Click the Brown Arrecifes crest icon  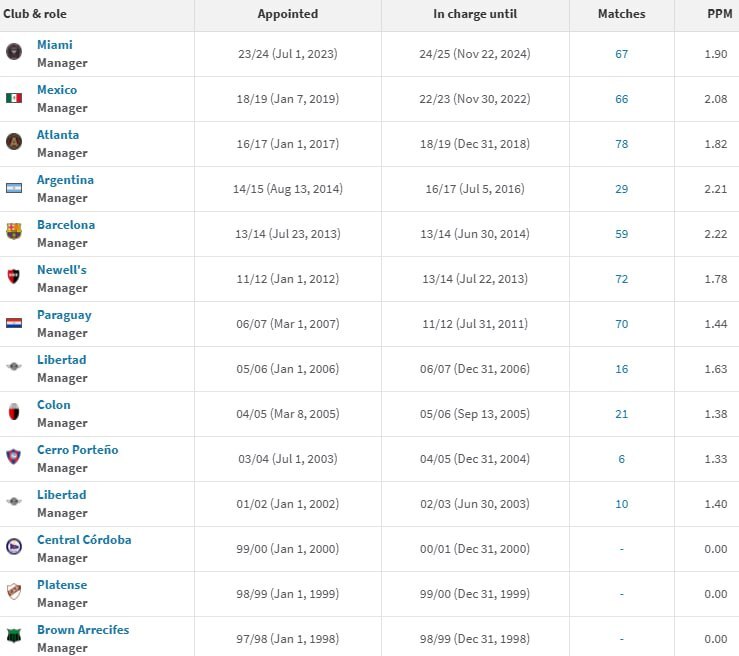point(14,637)
